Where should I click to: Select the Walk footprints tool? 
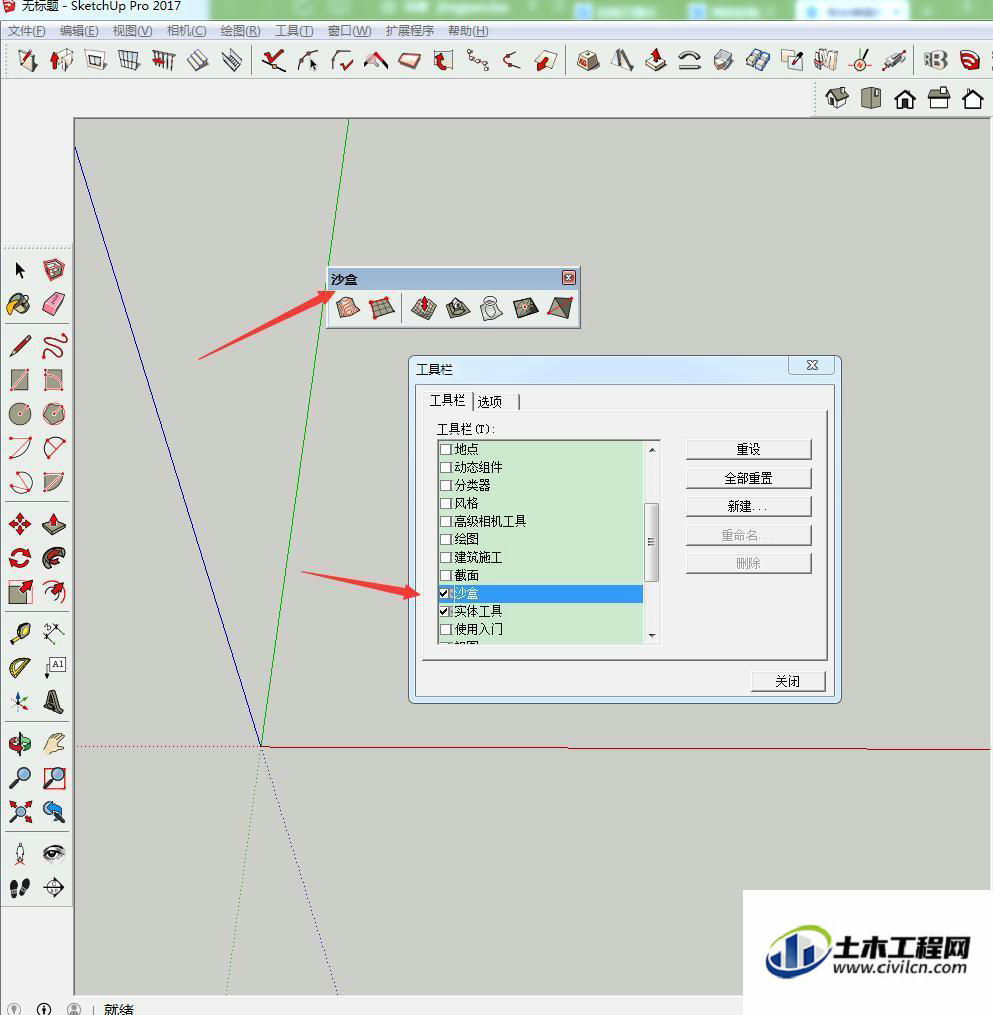[20, 887]
